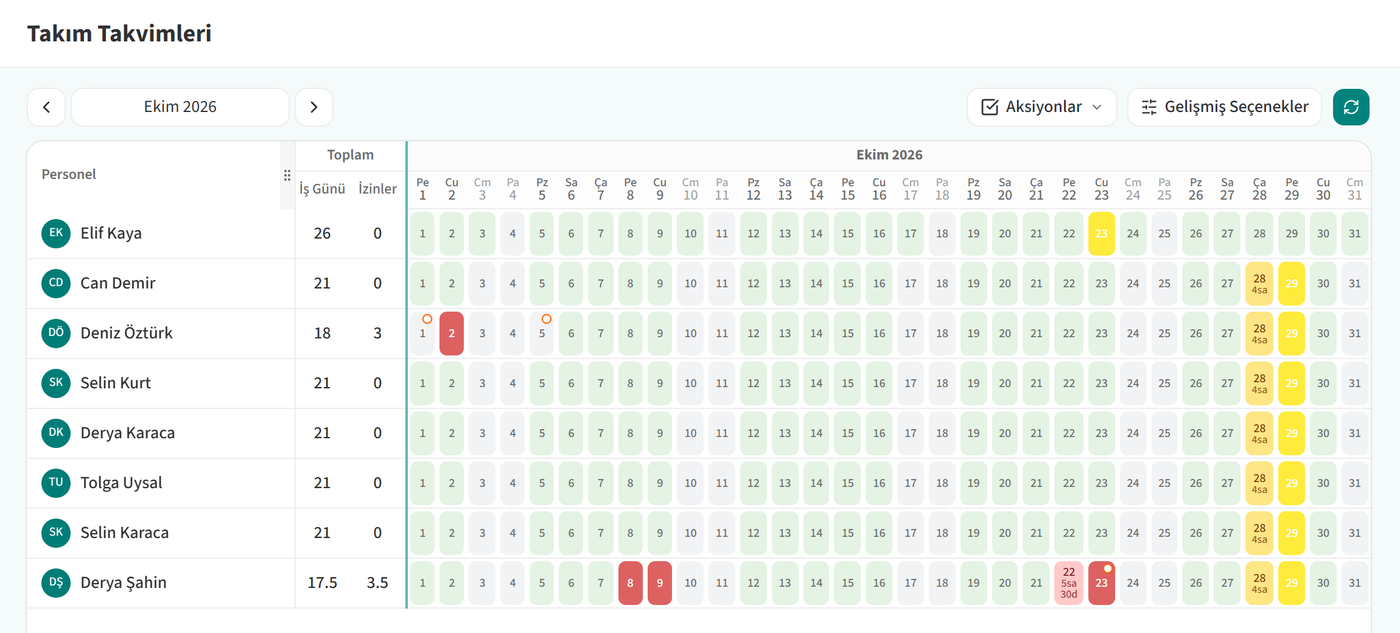
Task: Select Deniz Öztürk's red day 2 cell
Action: [x=452, y=333]
